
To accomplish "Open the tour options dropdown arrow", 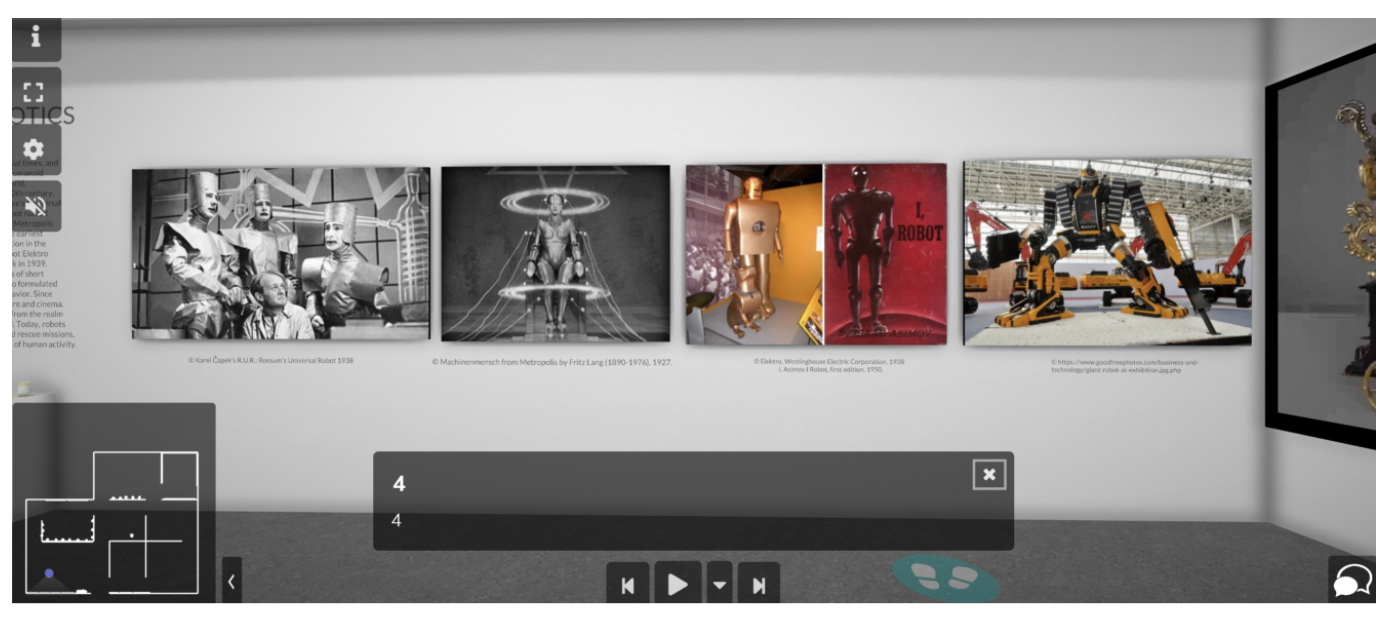I will pyautogui.click(x=720, y=584).
